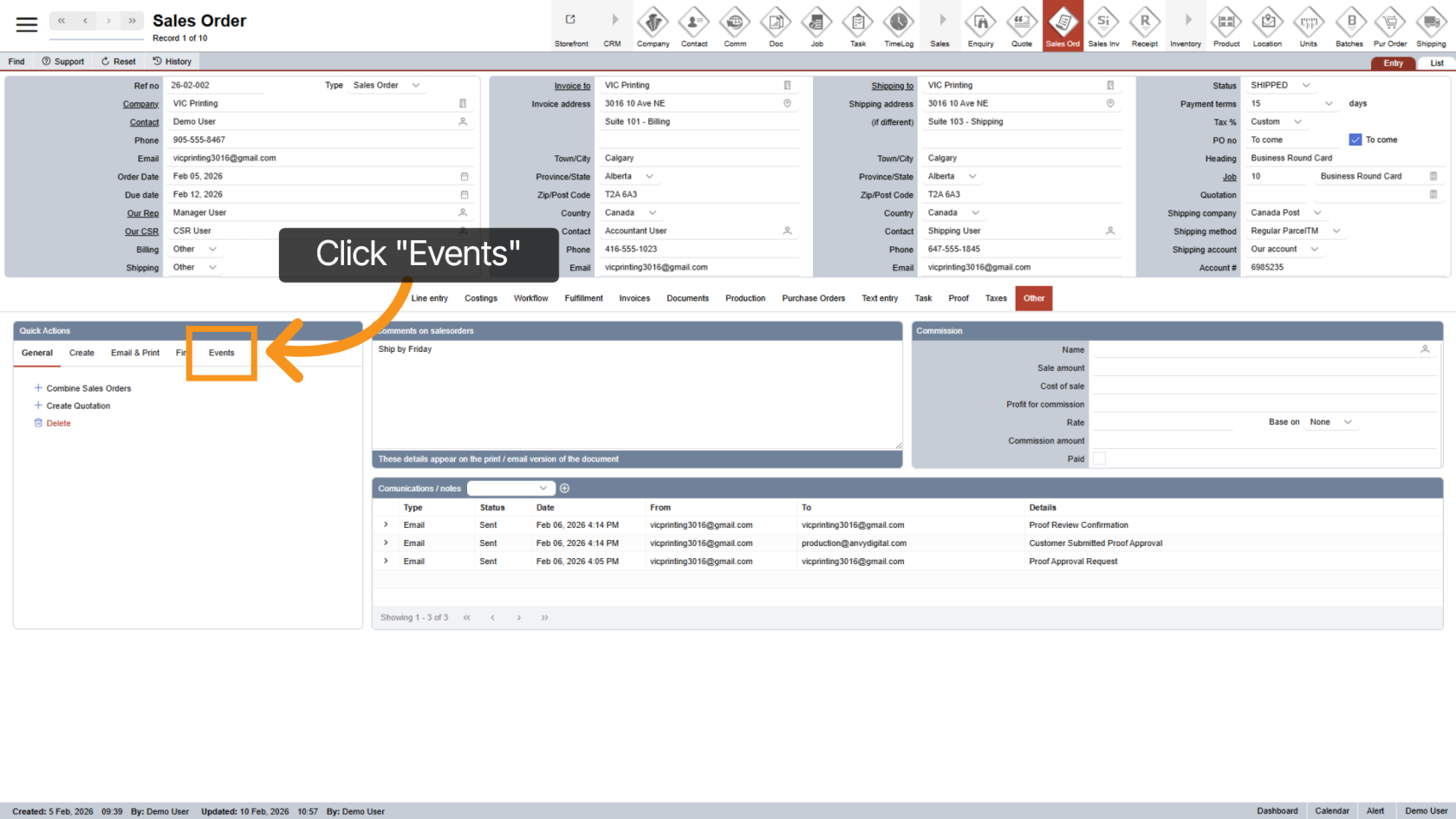Open the TimeLog module
Viewport: 1456px width, 819px height.
(x=899, y=26)
